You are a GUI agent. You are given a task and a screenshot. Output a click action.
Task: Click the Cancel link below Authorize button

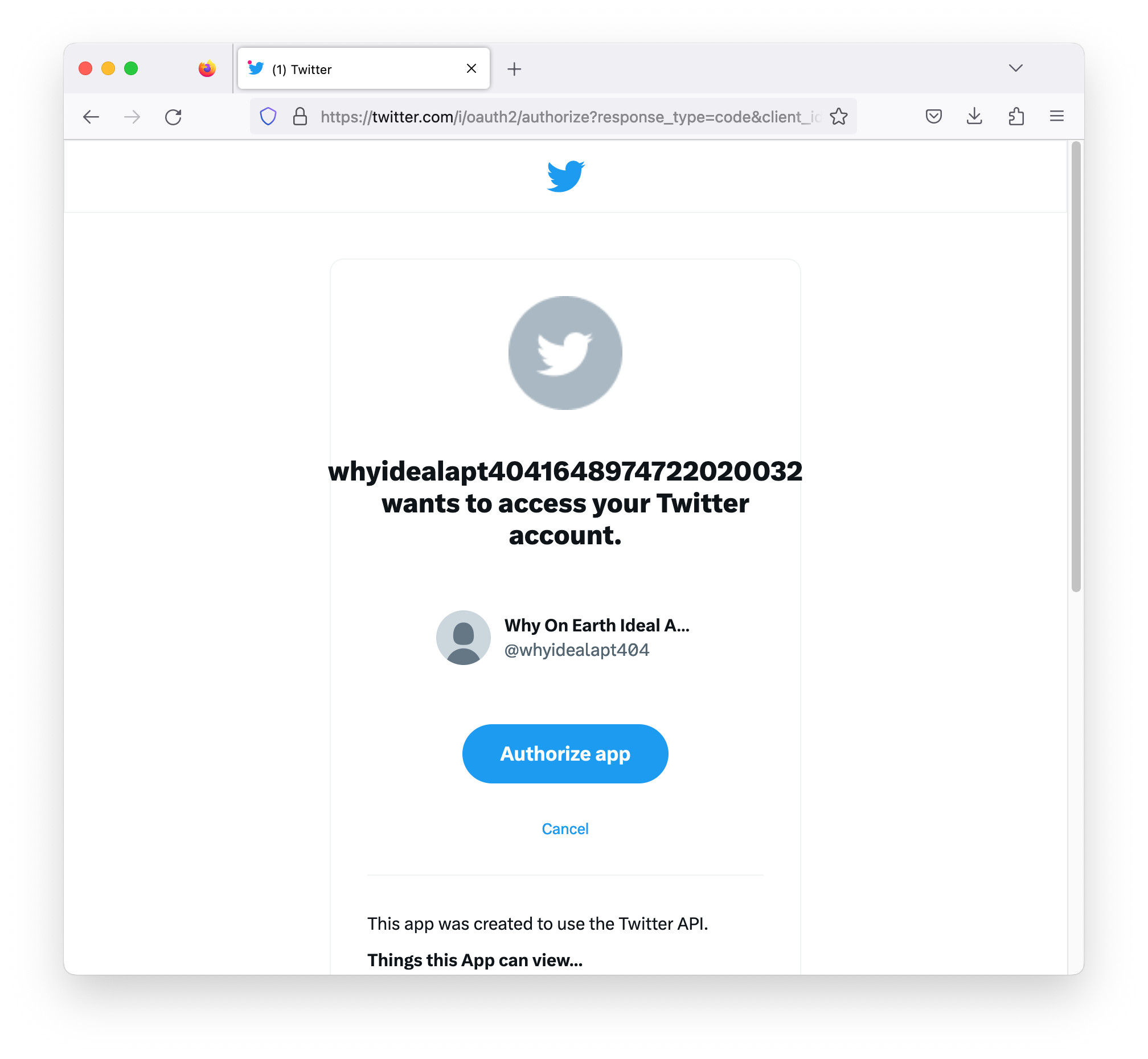pyautogui.click(x=564, y=828)
